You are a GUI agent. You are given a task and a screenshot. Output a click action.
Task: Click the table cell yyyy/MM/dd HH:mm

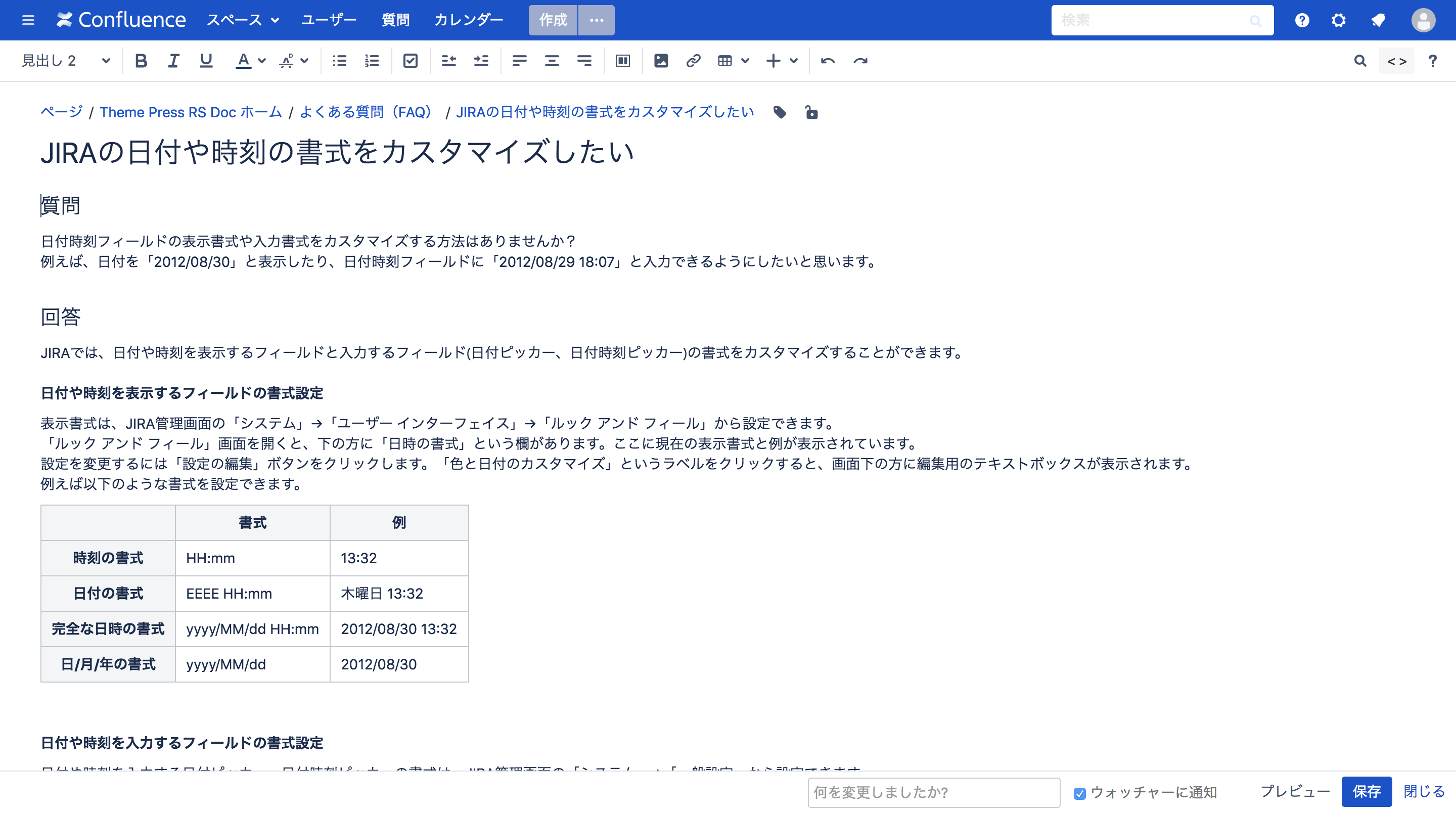tap(253, 628)
